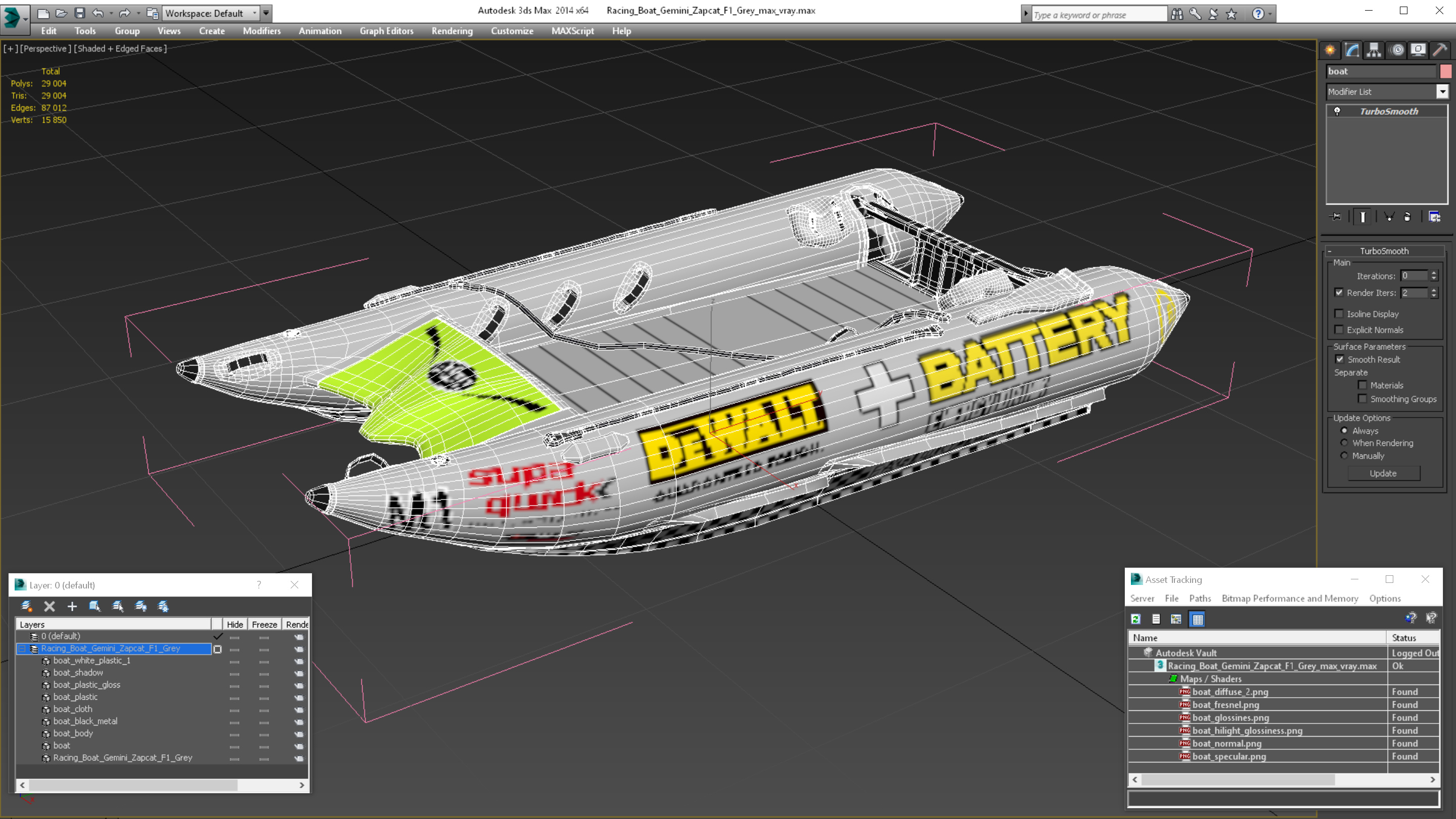Click Open File icon in quick toolbar
The width and height of the screenshot is (1456, 819).
tap(62, 13)
